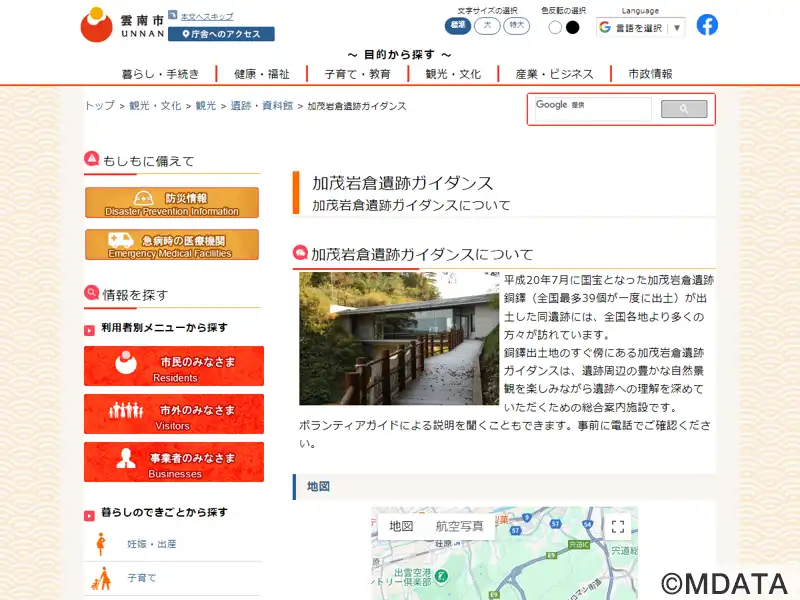This screenshot has width=800, height=600.
Task: Choose black color inversion swatch
Action: [x=573, y=28]
